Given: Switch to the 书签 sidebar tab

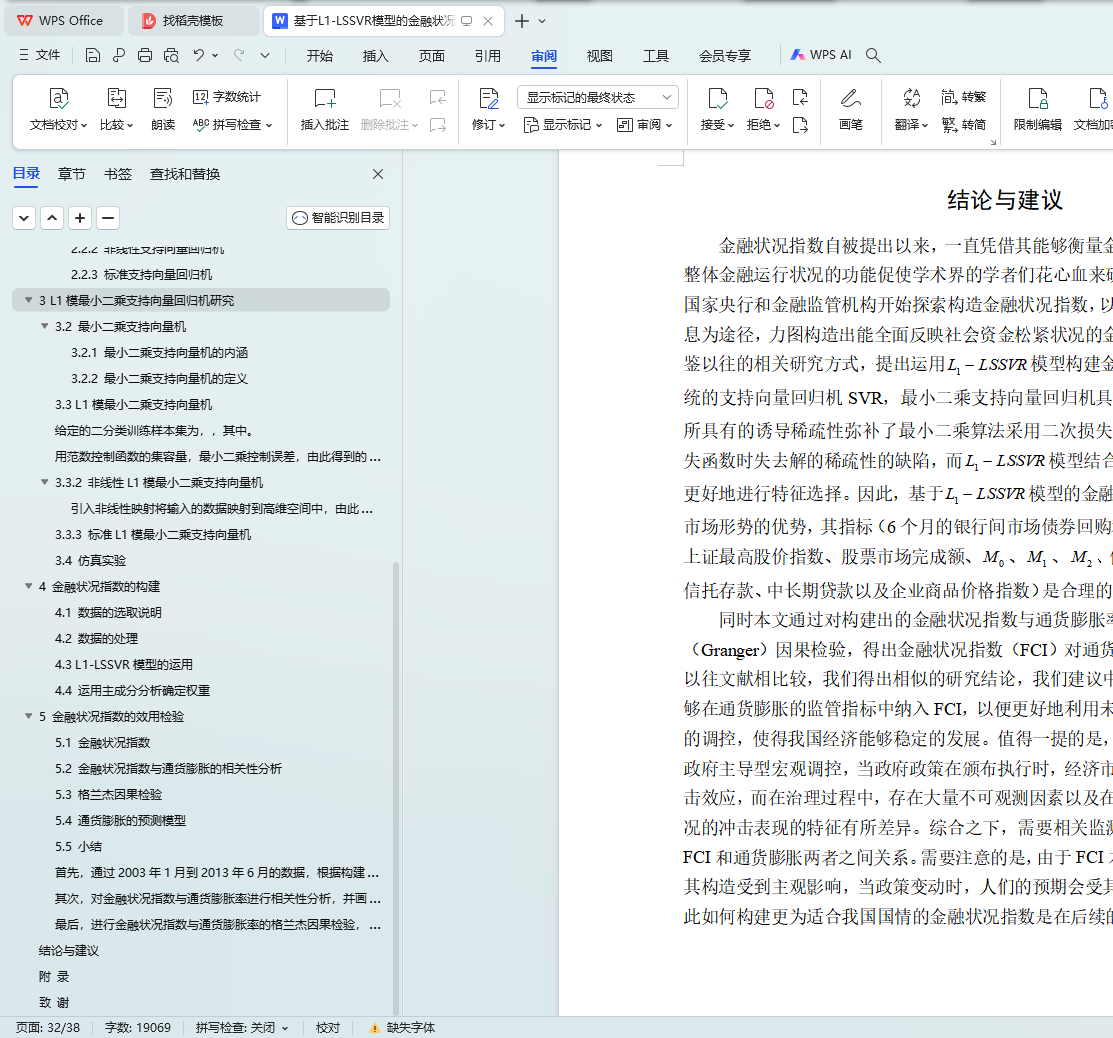Looking at the screenshot, I should click(118, 174).
